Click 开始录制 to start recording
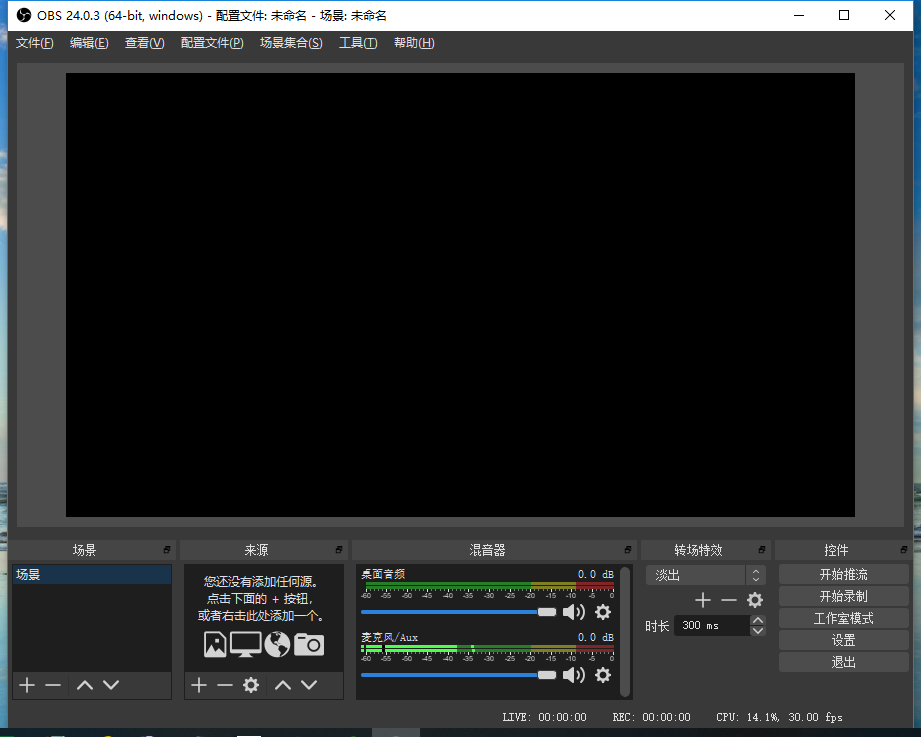Image resolution: width=921 pixels, height=737 pixels. [x=843, y=596]
